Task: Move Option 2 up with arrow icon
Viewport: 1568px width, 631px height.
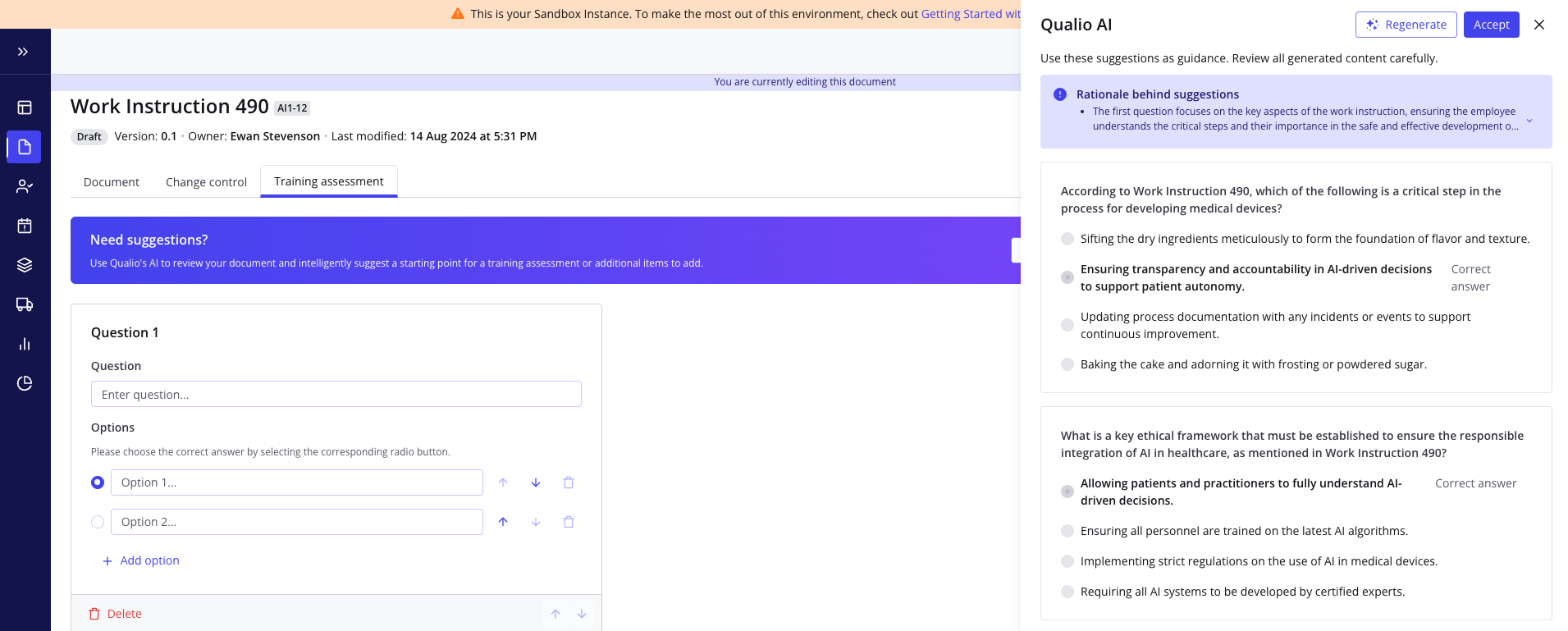Action: (x=503, y=522)
